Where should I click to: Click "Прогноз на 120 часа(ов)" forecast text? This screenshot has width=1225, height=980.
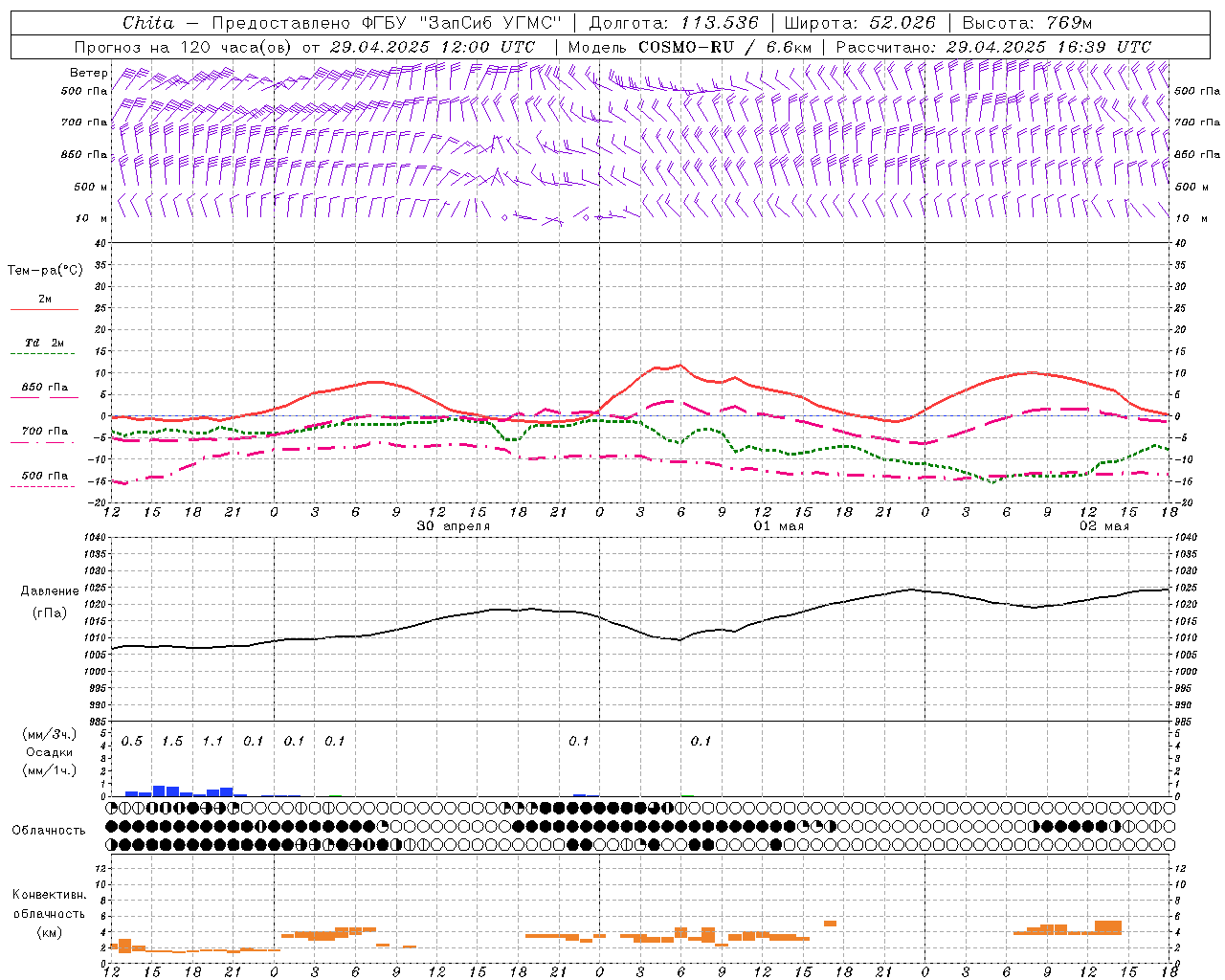click(x=184, y=47)
